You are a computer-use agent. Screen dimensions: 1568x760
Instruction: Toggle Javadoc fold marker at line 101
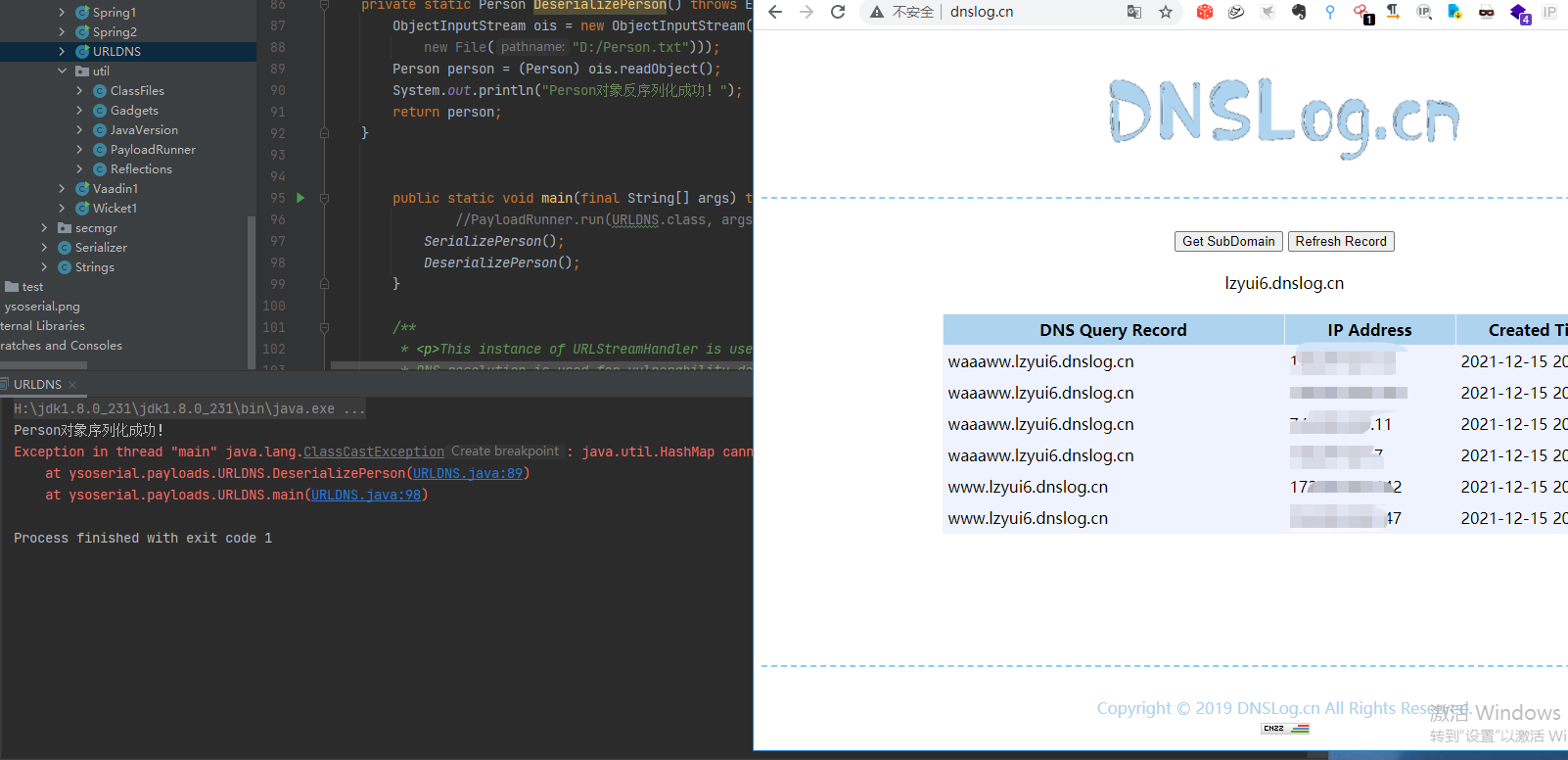click(x=324, y=327)
